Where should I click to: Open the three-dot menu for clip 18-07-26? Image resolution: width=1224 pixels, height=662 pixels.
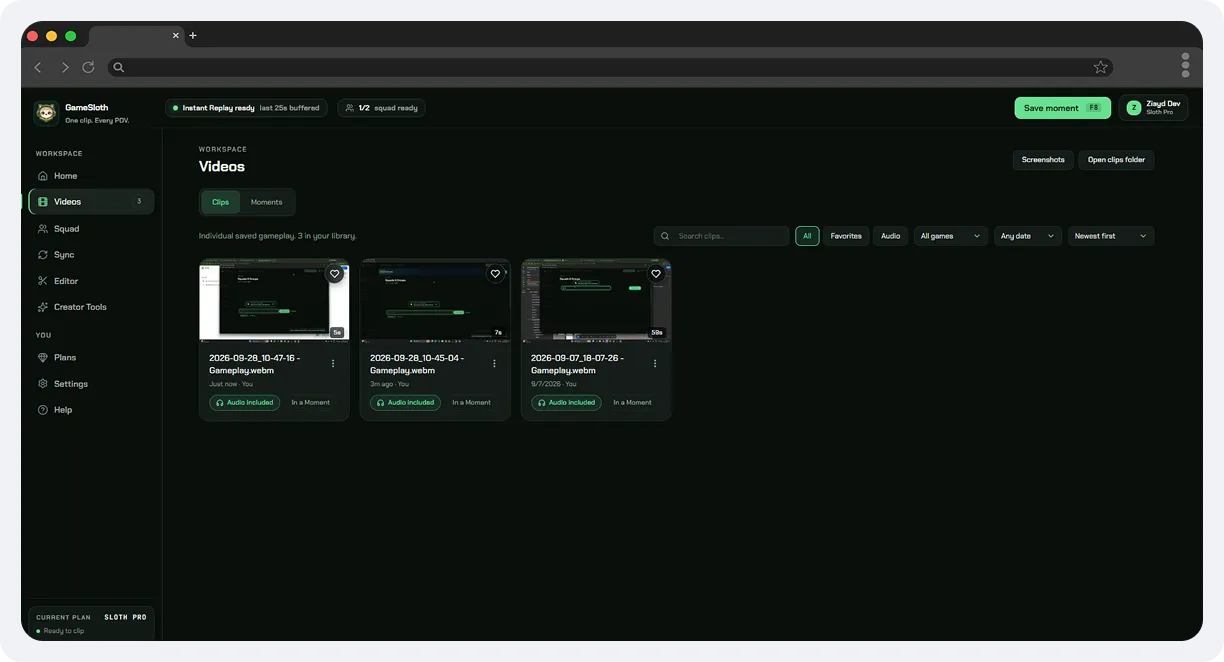[x=655, y=364]
